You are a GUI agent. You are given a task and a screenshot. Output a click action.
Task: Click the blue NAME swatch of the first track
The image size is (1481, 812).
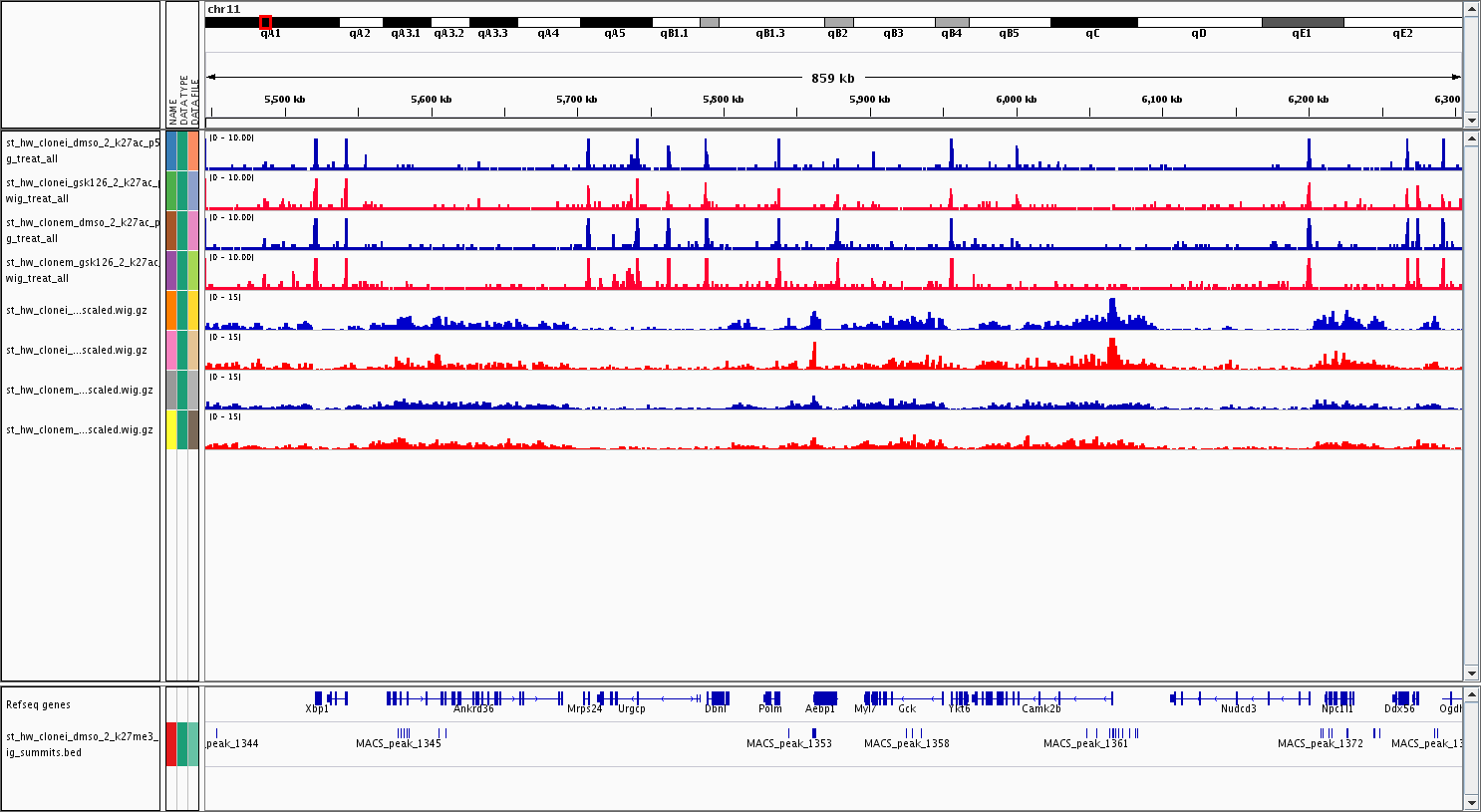coord(171,150)
